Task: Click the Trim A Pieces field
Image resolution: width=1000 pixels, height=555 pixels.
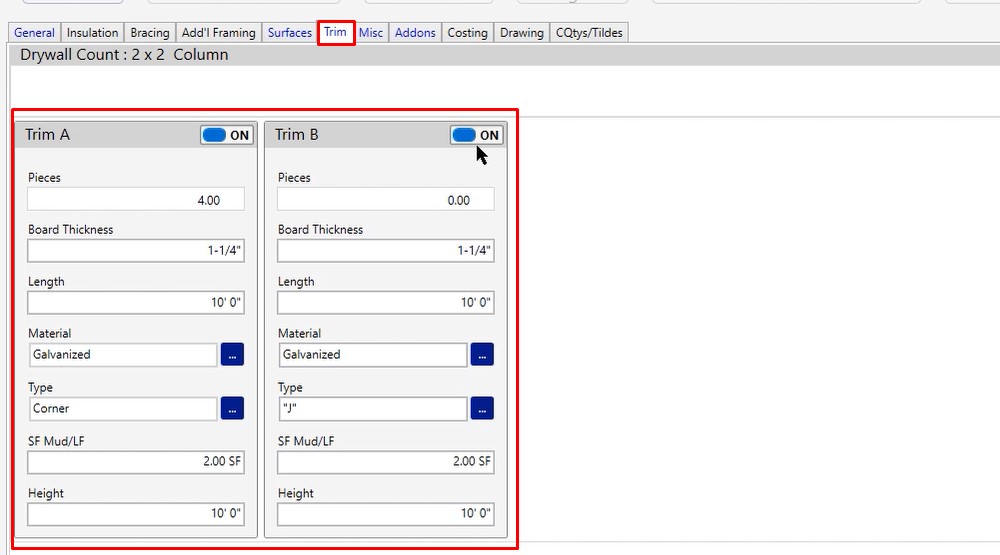Action: pos(136,200)
